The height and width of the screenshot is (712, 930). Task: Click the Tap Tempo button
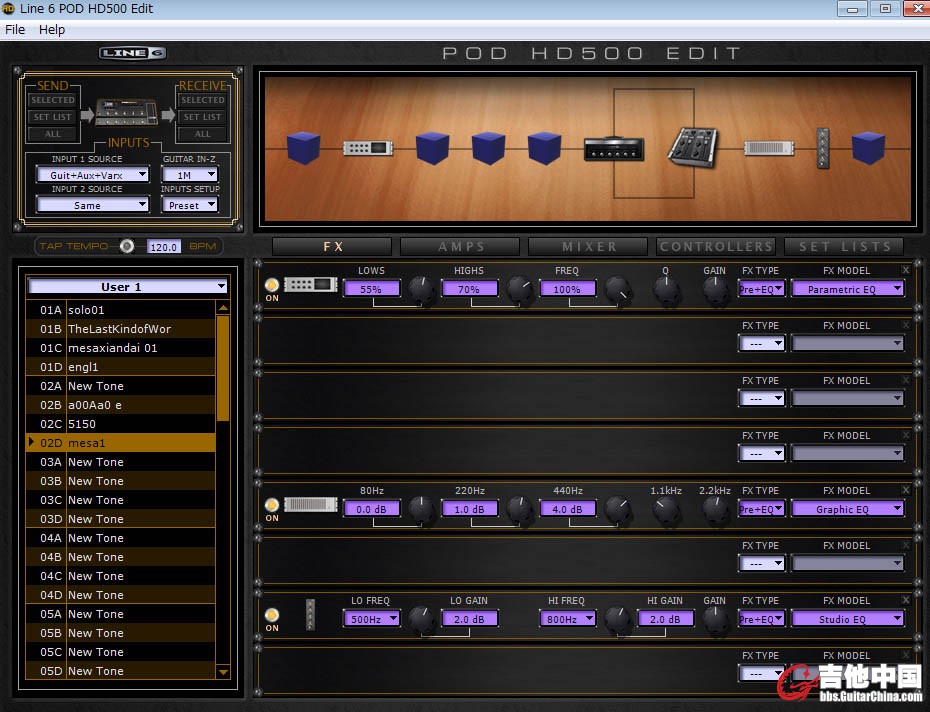click(127, 246)
